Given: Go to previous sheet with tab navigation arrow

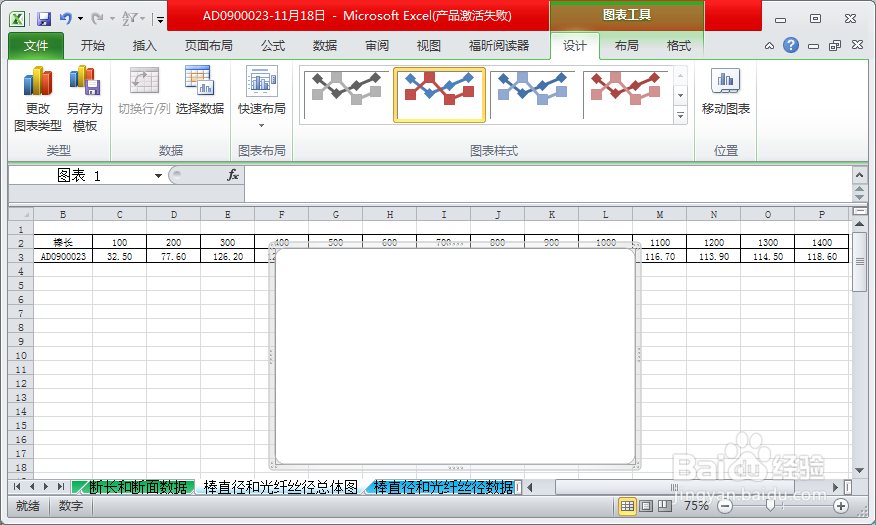Looking at the screenshot, I should [32, 487].
